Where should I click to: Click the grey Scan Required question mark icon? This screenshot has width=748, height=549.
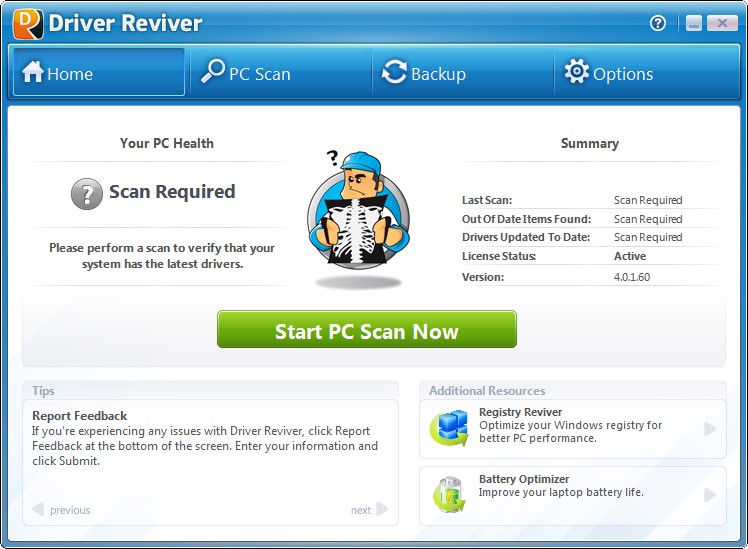pos(87,194)
